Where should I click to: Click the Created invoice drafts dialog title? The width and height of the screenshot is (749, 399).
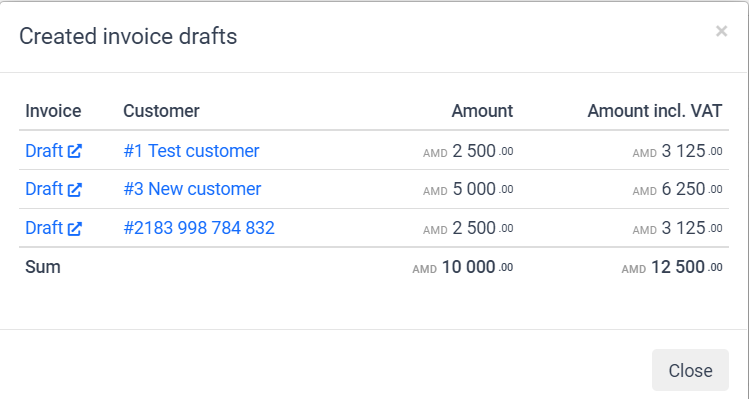click(x=128, y=36)
